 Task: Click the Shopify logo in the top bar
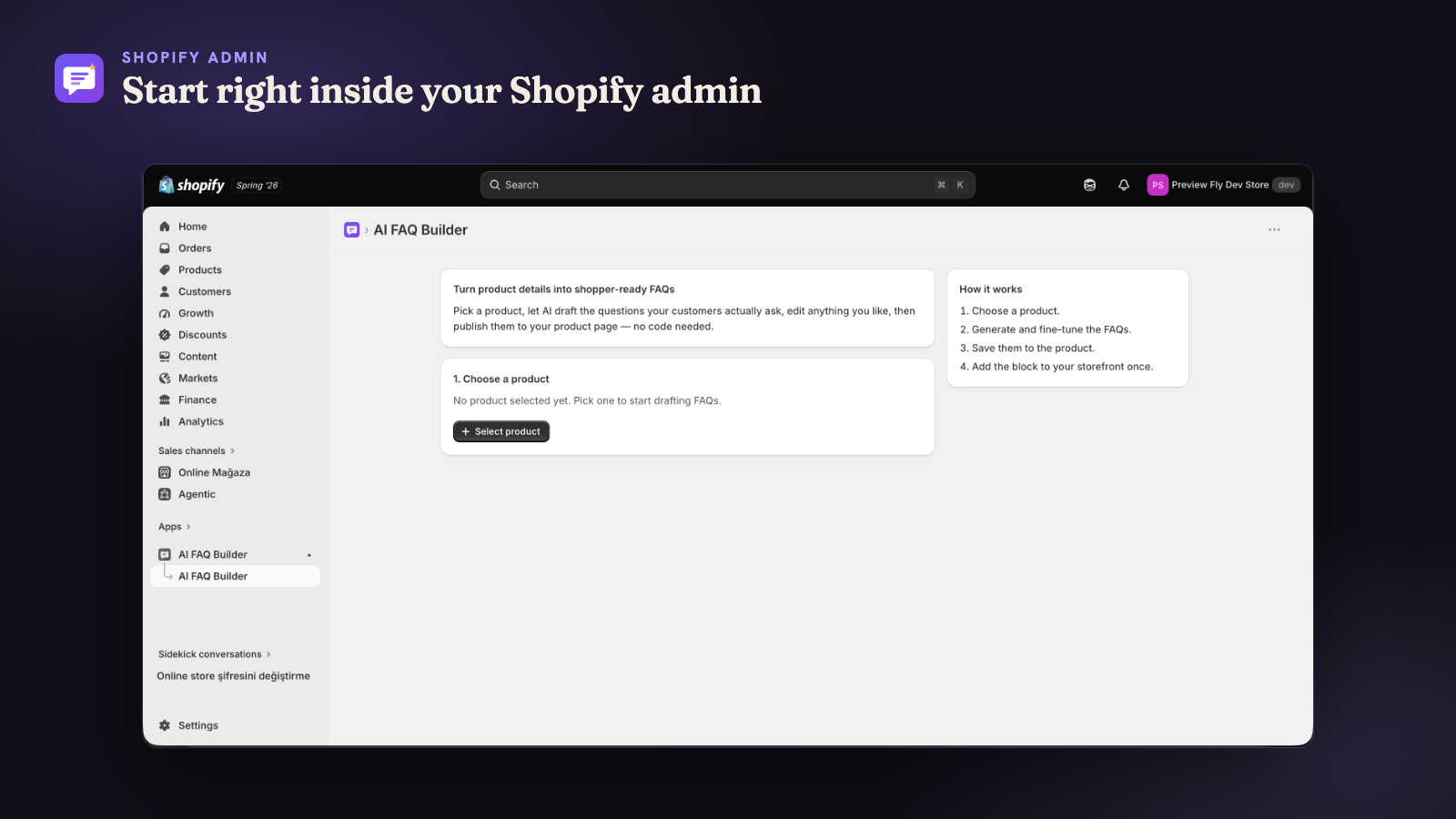(x=191, y=185)
